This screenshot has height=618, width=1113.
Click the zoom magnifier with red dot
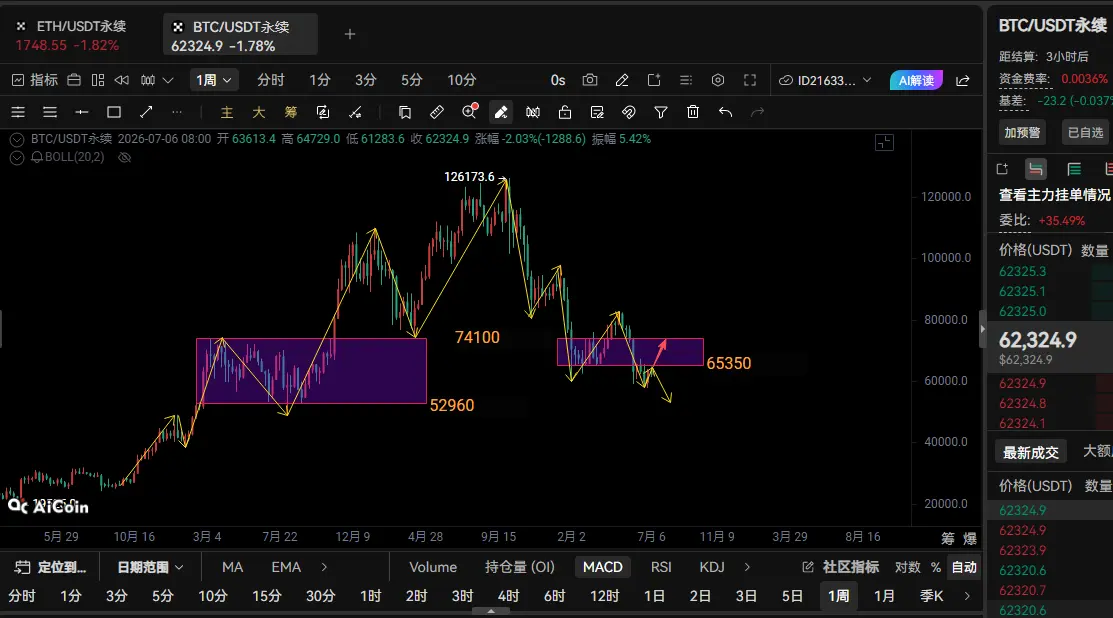(x=469, y=111)
